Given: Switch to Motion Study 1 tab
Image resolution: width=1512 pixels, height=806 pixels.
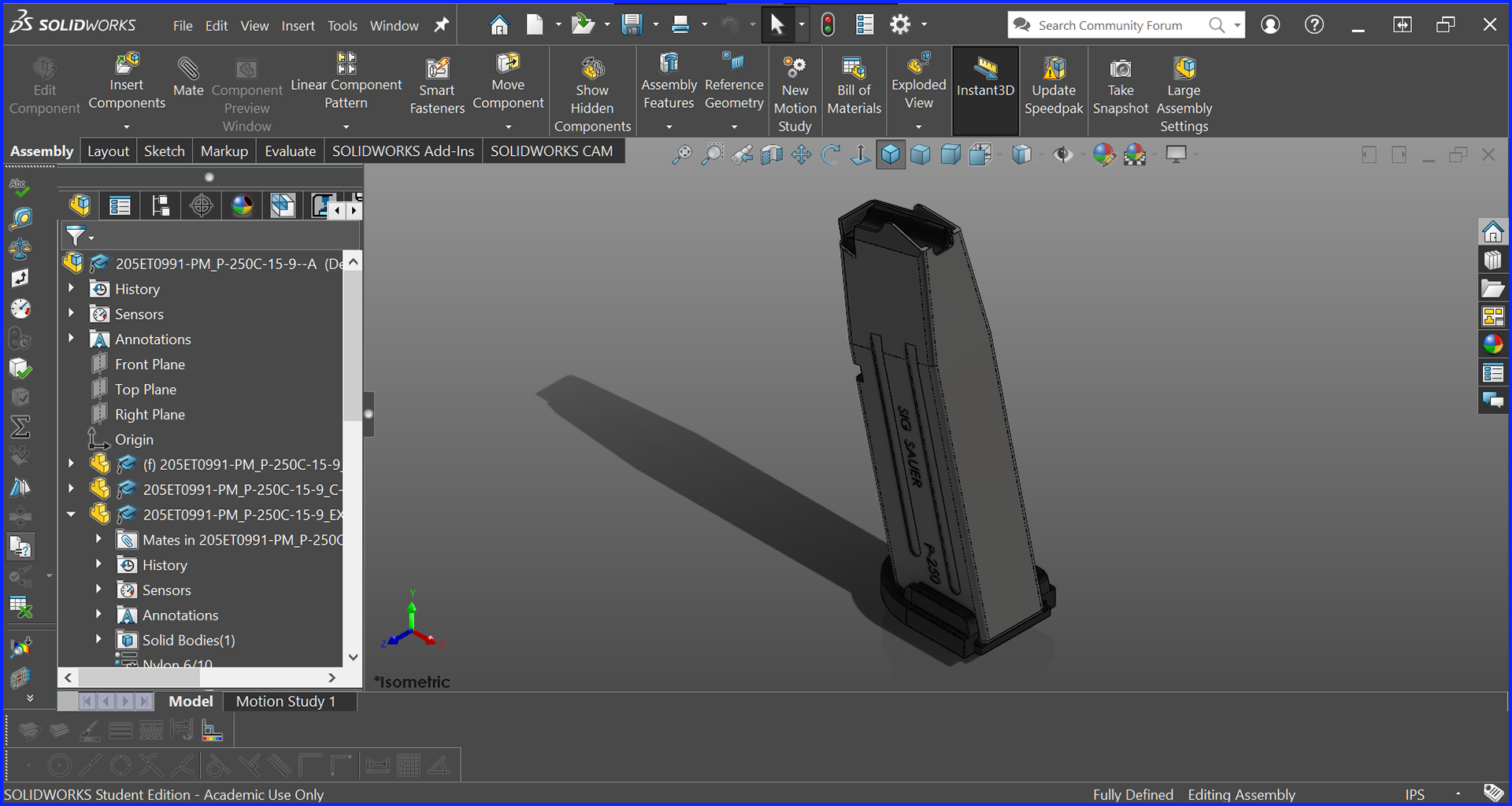Looking at the screenshot, I should coord(286,701).
